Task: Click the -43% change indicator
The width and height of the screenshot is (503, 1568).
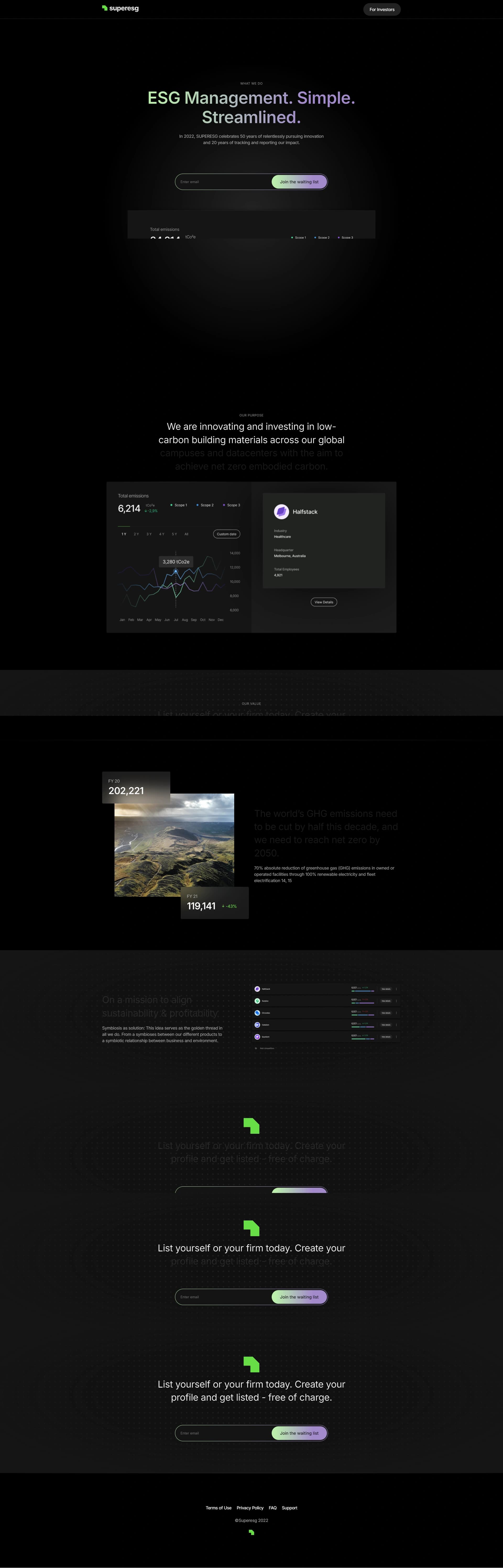Action: coord(229,906)
